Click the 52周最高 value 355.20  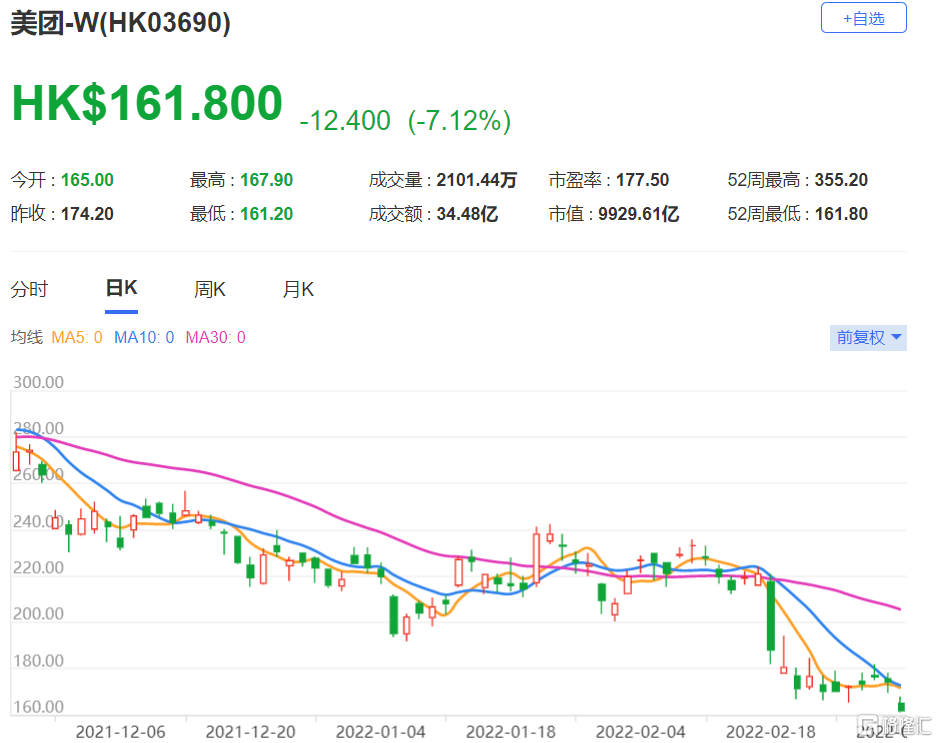841,180
